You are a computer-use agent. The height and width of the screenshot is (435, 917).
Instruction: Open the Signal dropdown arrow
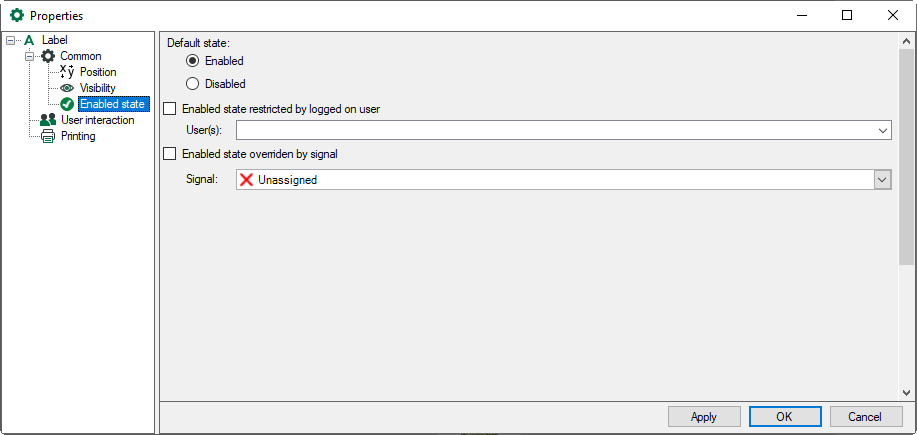[x=882, y=180]
